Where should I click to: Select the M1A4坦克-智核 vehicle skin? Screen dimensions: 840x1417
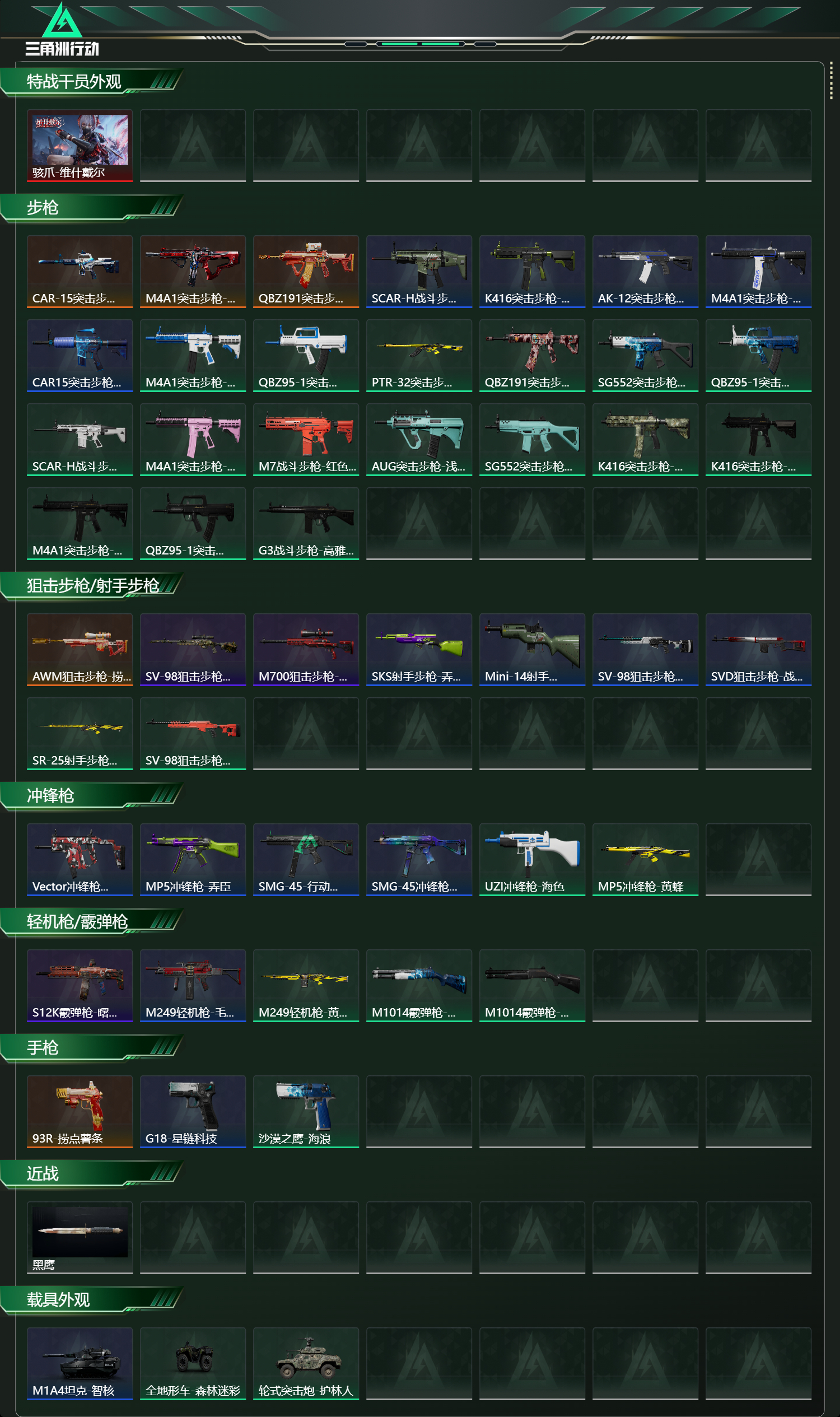tap(80, 1363)
